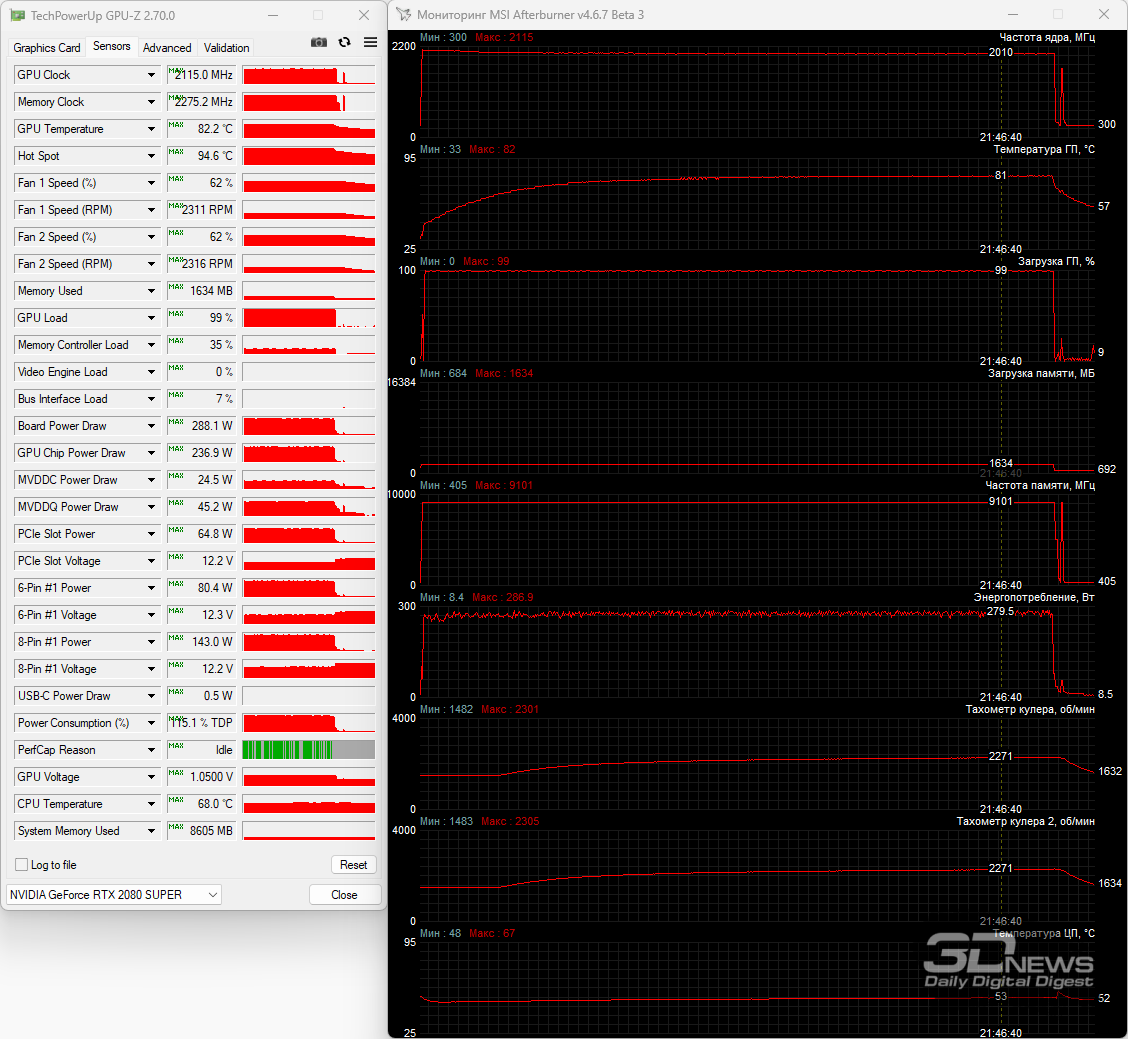Open the PerfCap Reason dropdown

tap(151, 750)
